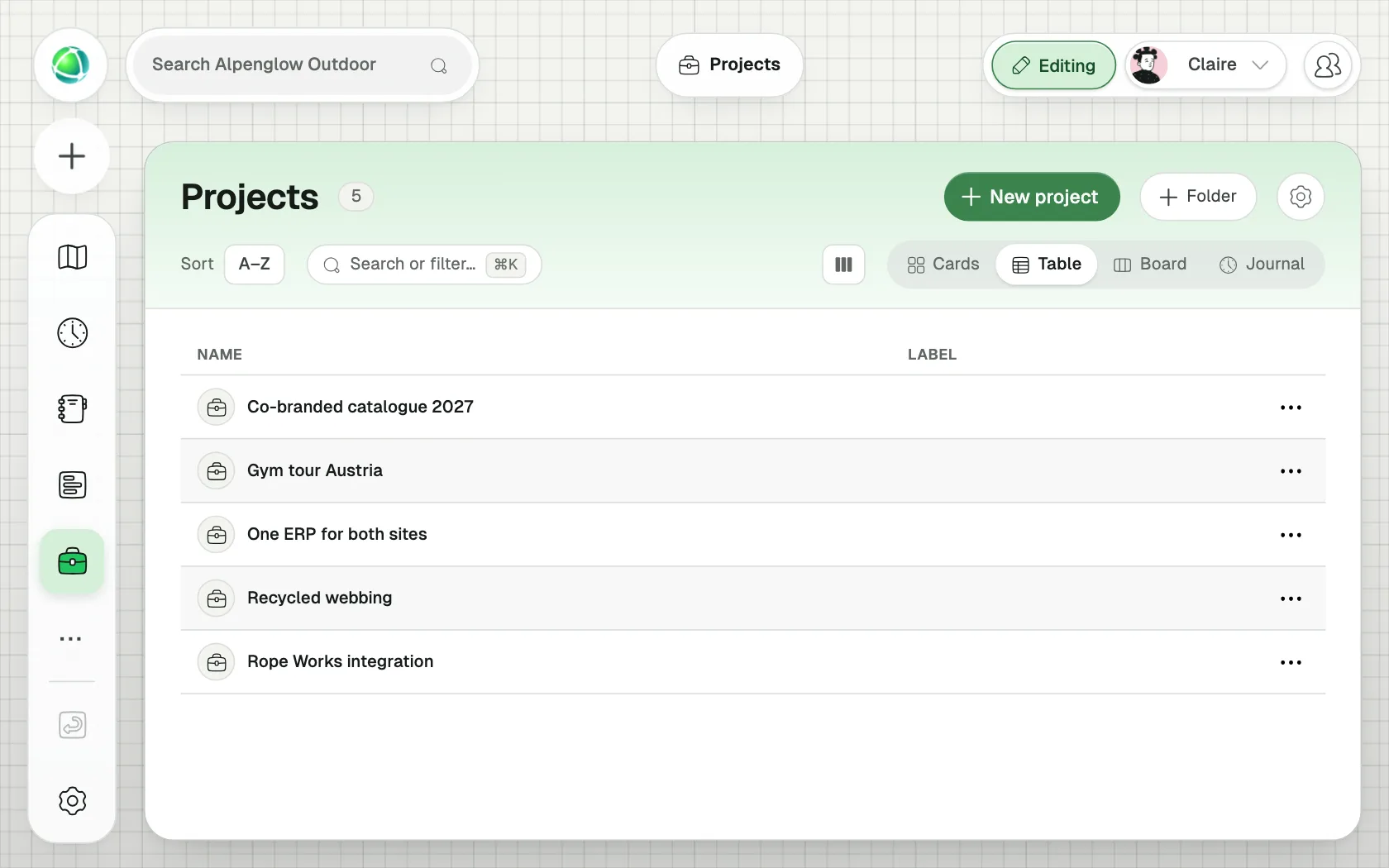1389x868 pixels.
Task: Click the New project button
Action: tap(1032, 197)
